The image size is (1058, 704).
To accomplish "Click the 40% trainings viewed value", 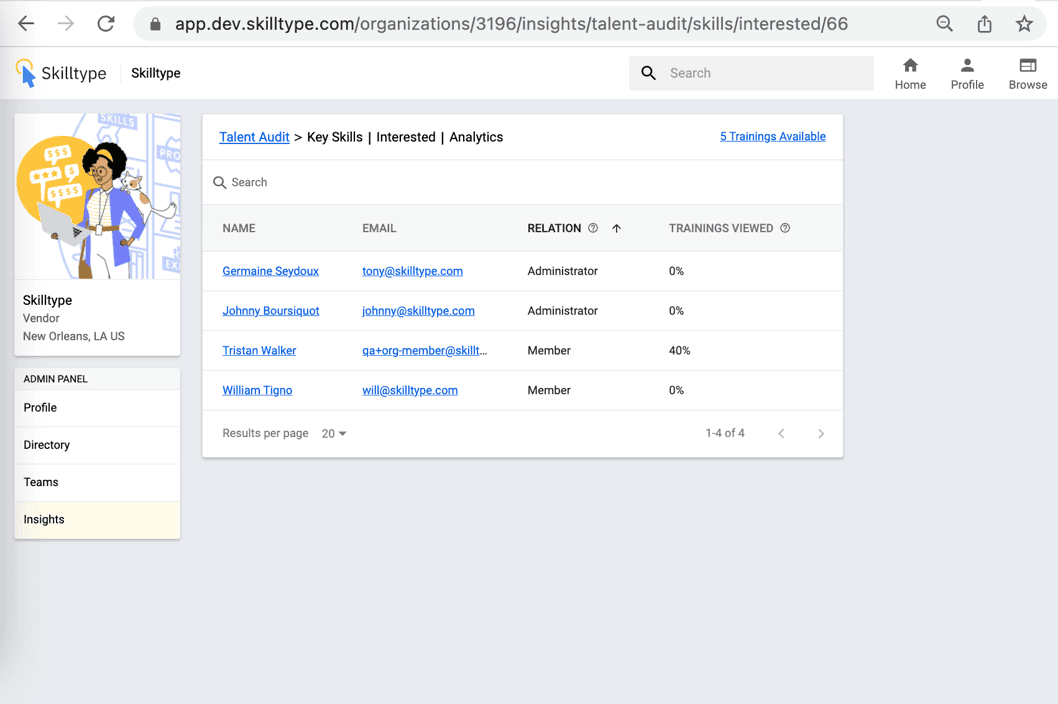I will pos(679,350).
